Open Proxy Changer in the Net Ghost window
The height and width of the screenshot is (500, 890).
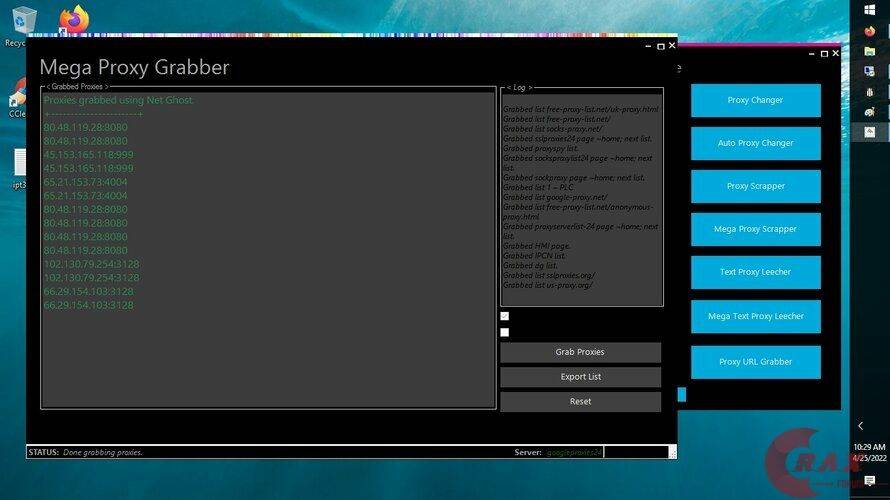tap(755, 100)
